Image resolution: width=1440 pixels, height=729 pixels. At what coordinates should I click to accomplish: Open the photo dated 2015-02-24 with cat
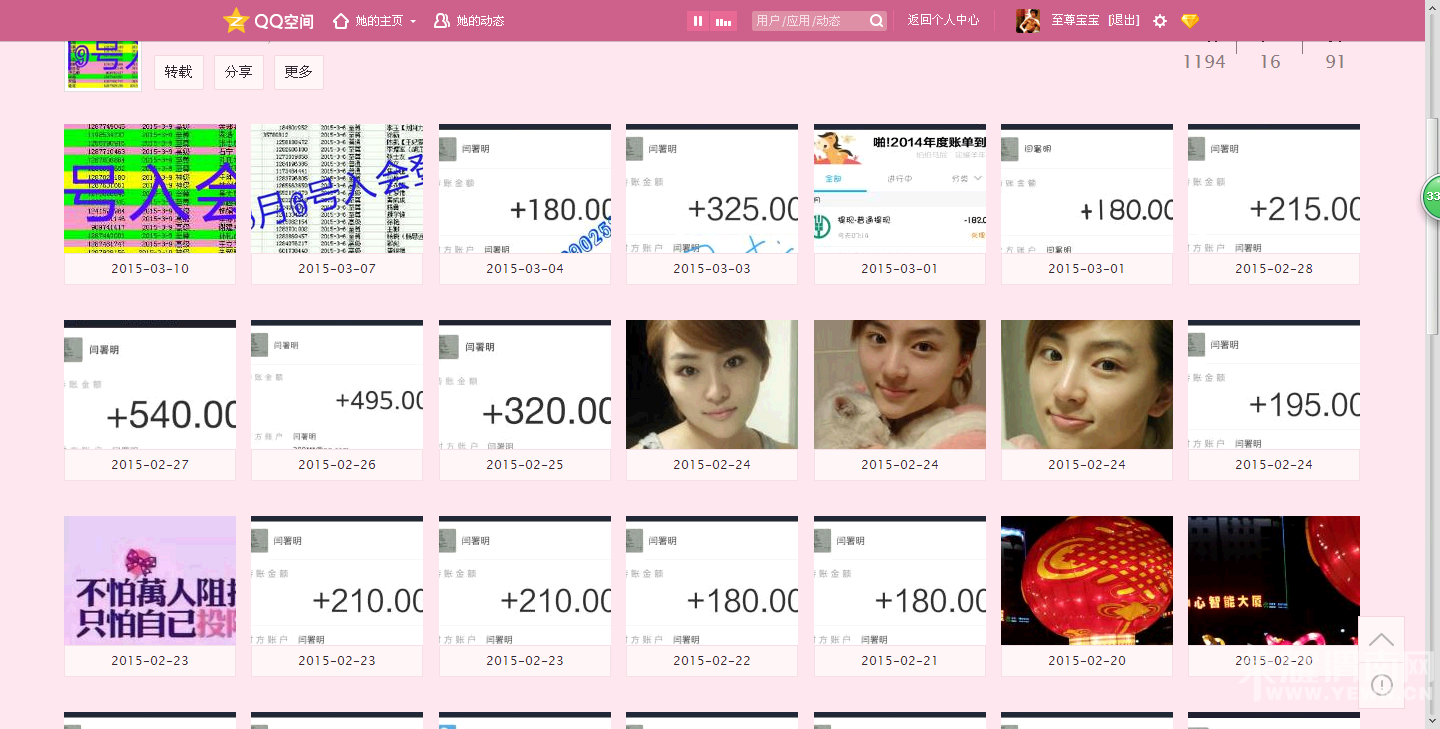(898, 384)
